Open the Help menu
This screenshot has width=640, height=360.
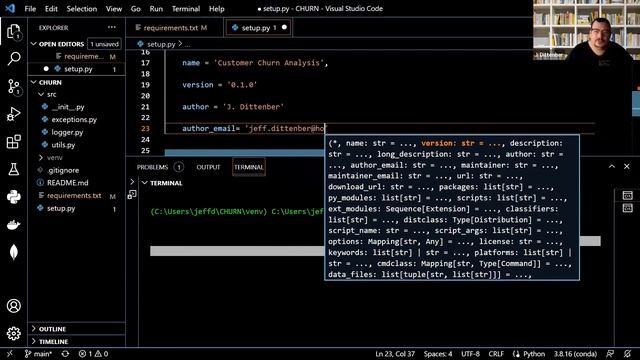216,9
